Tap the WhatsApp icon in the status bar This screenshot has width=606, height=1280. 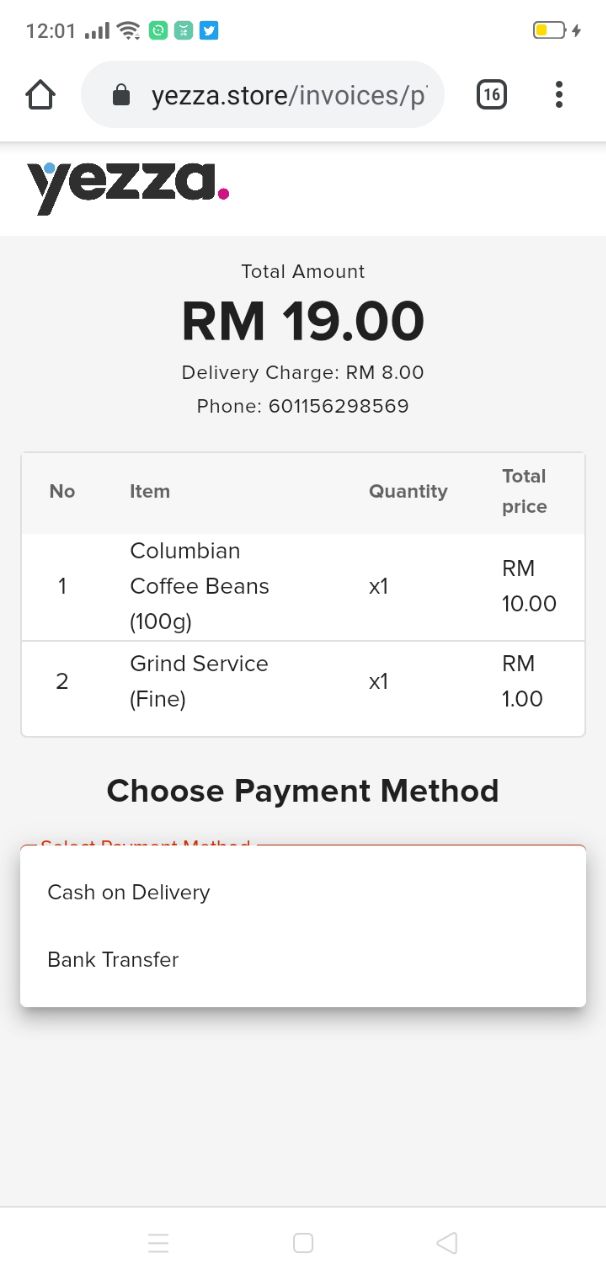(159, 31)
